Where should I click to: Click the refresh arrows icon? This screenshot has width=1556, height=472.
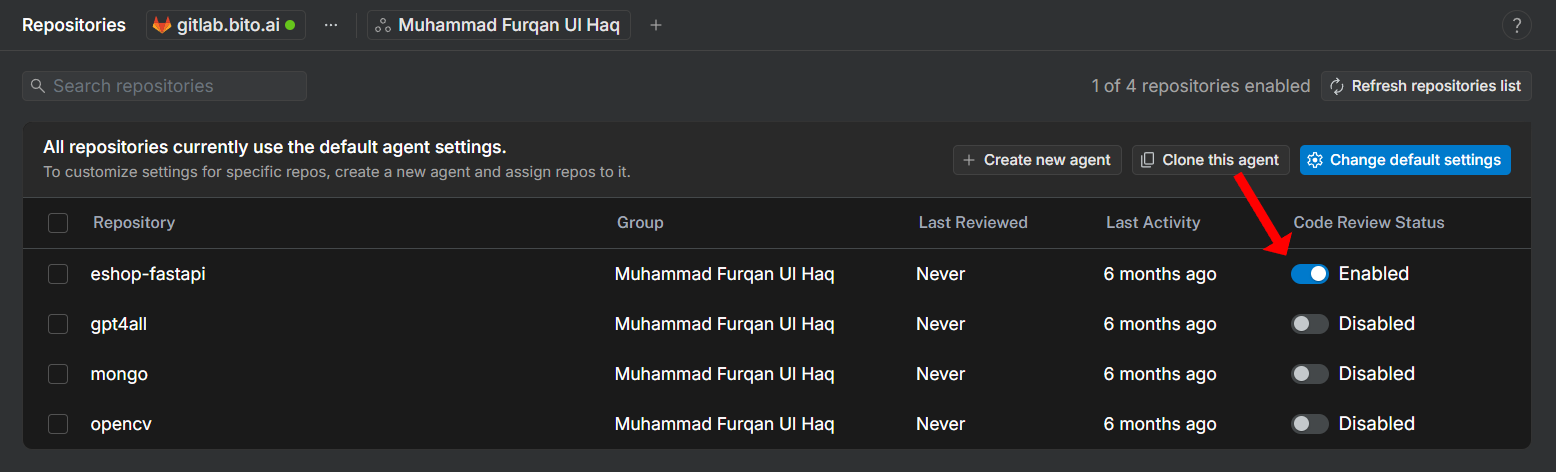[x=1337, y=86]
